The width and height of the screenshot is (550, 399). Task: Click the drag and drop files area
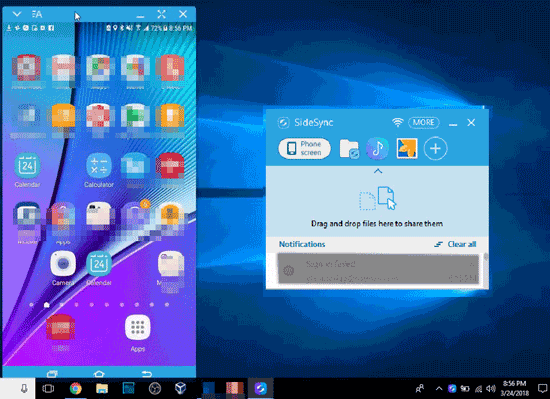click(x=377, y=202)
